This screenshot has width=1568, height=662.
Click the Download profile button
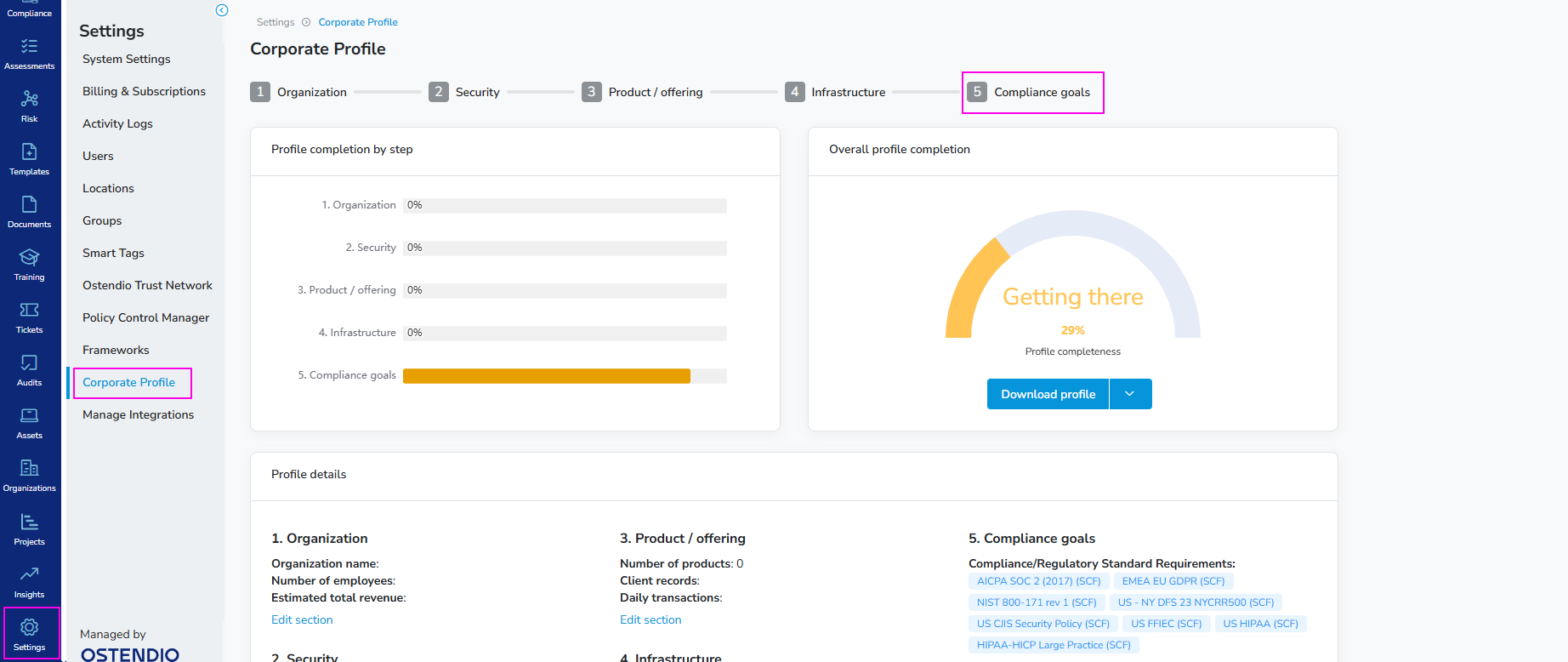click(1048, 394)
